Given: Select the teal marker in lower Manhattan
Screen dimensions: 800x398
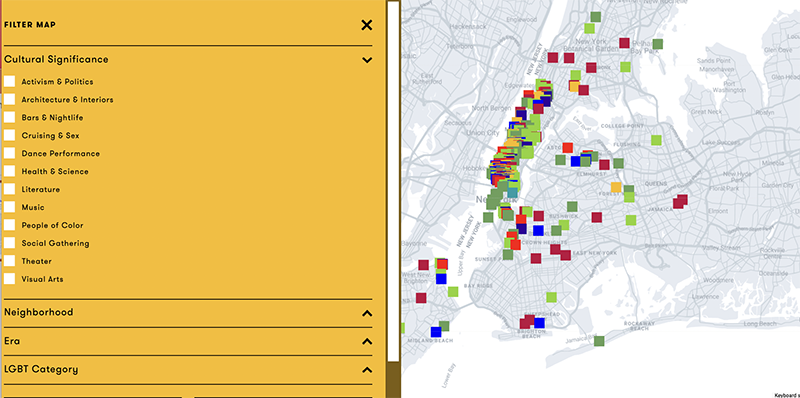Looking at the screenshot, I should click(x=512, y=193).
